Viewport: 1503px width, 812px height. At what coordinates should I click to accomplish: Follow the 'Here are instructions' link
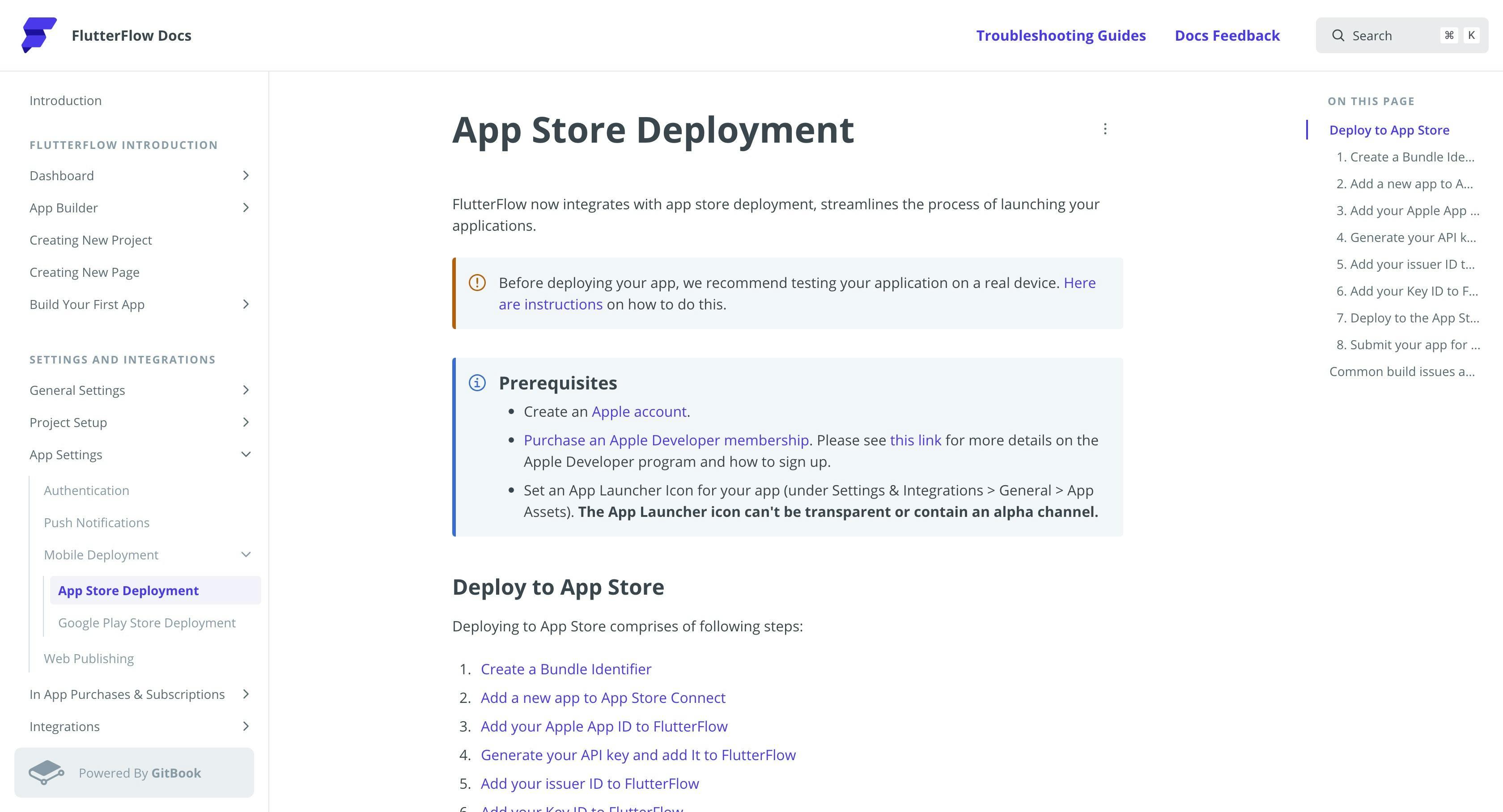pyautogui.click(x=797, y=293)
